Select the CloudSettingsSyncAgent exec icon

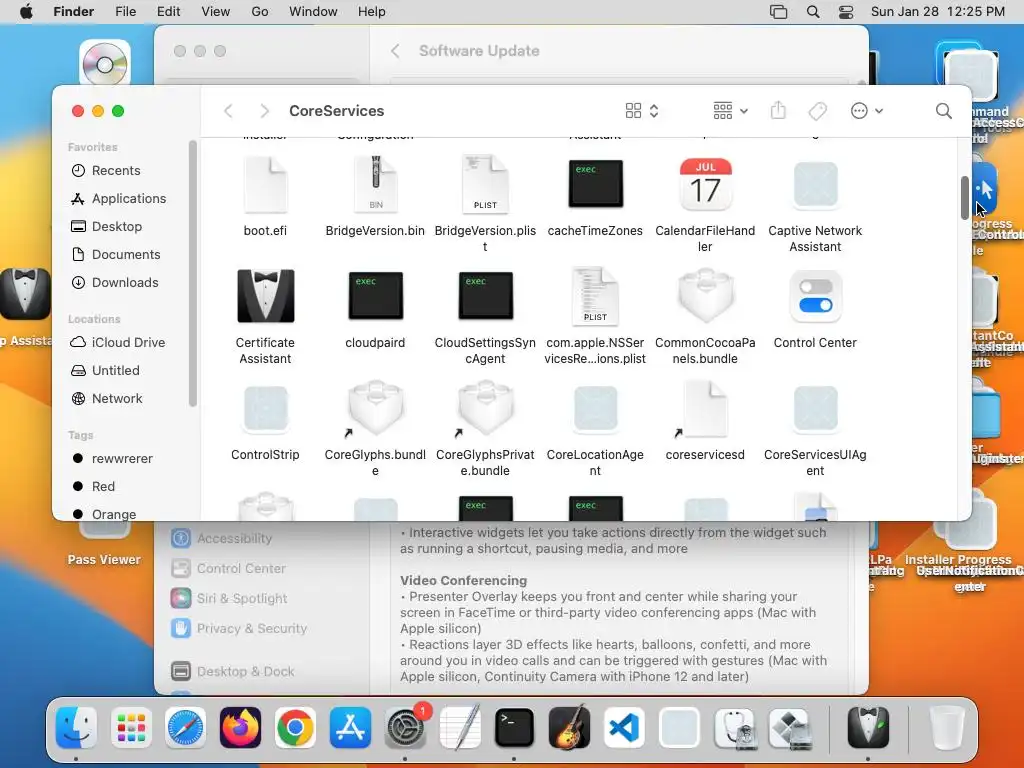(x=485, y=296)
